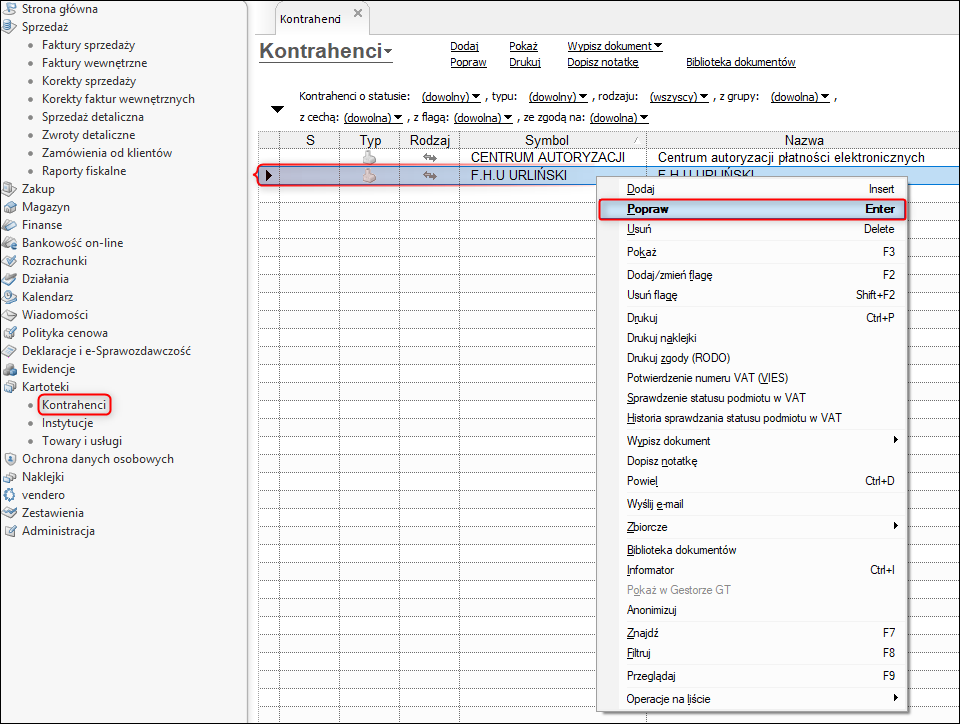Open Towary i usługi in the sidebar
Viewport: 960px width, 724px height.
pos(82,441)
